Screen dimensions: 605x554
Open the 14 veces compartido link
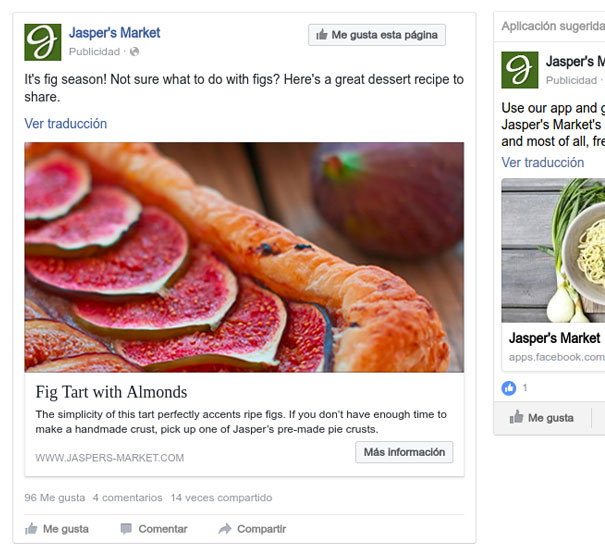221,497
